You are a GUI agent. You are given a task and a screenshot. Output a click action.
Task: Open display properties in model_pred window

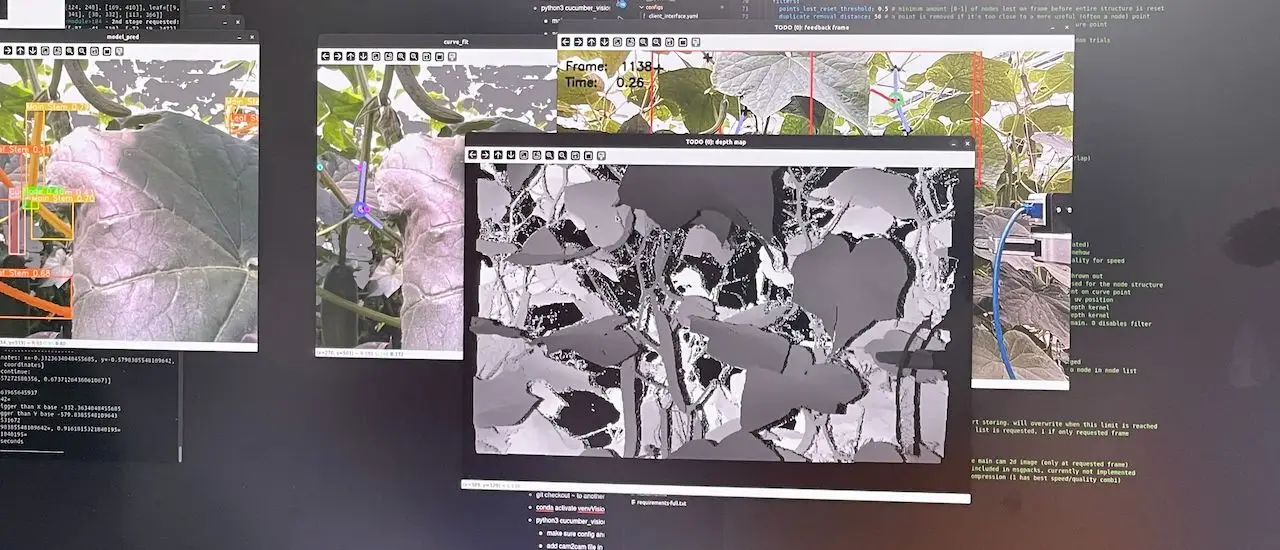[119, 51]
